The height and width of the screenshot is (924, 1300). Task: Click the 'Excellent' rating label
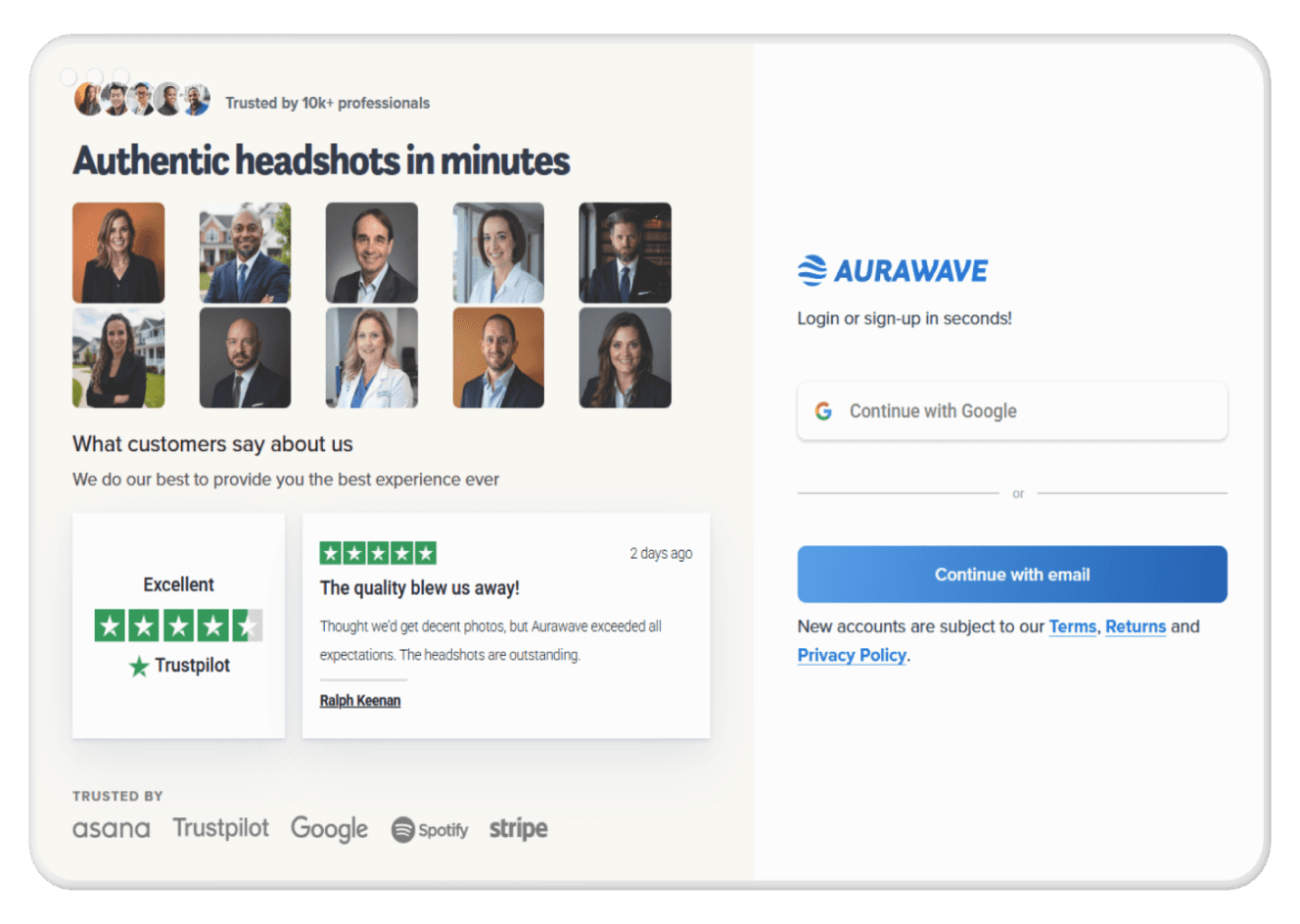coord(178,584)
